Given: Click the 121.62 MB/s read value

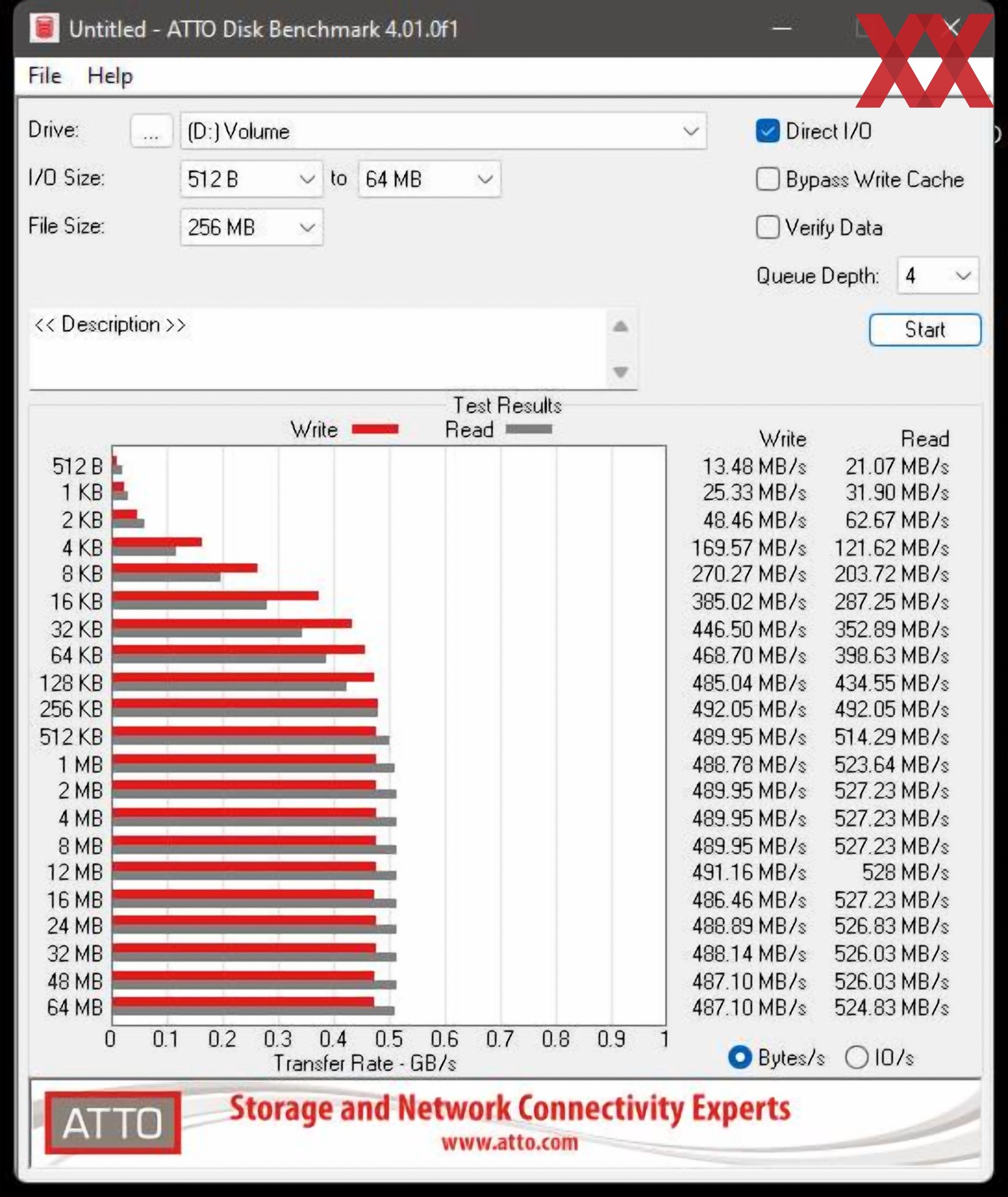Looking at the screenshot, I should (x=891, y=548).
